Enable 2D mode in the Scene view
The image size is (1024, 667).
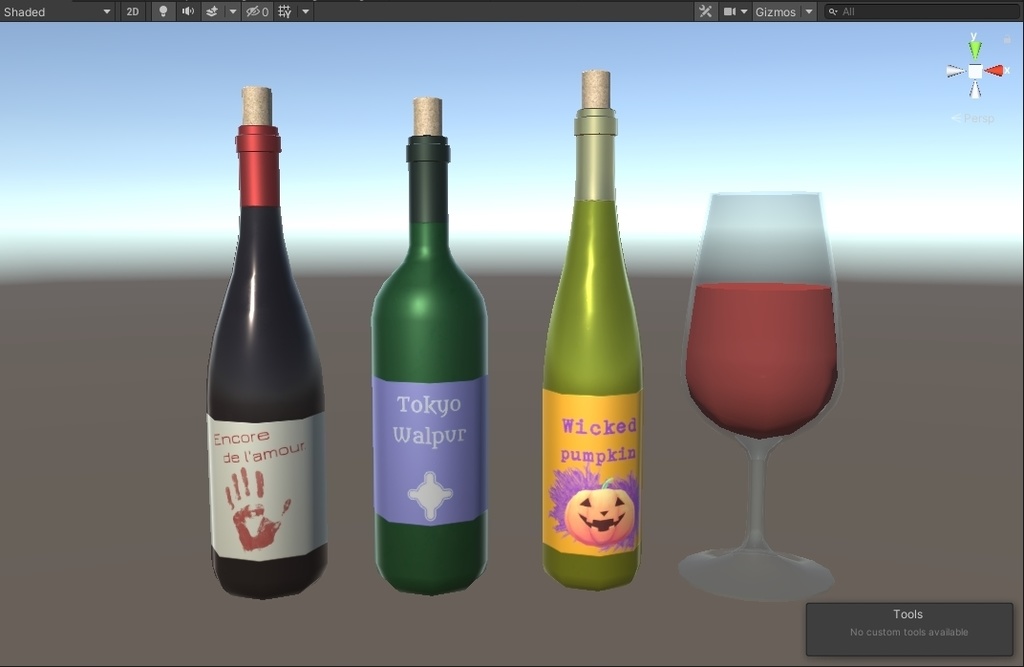point(133,11)
